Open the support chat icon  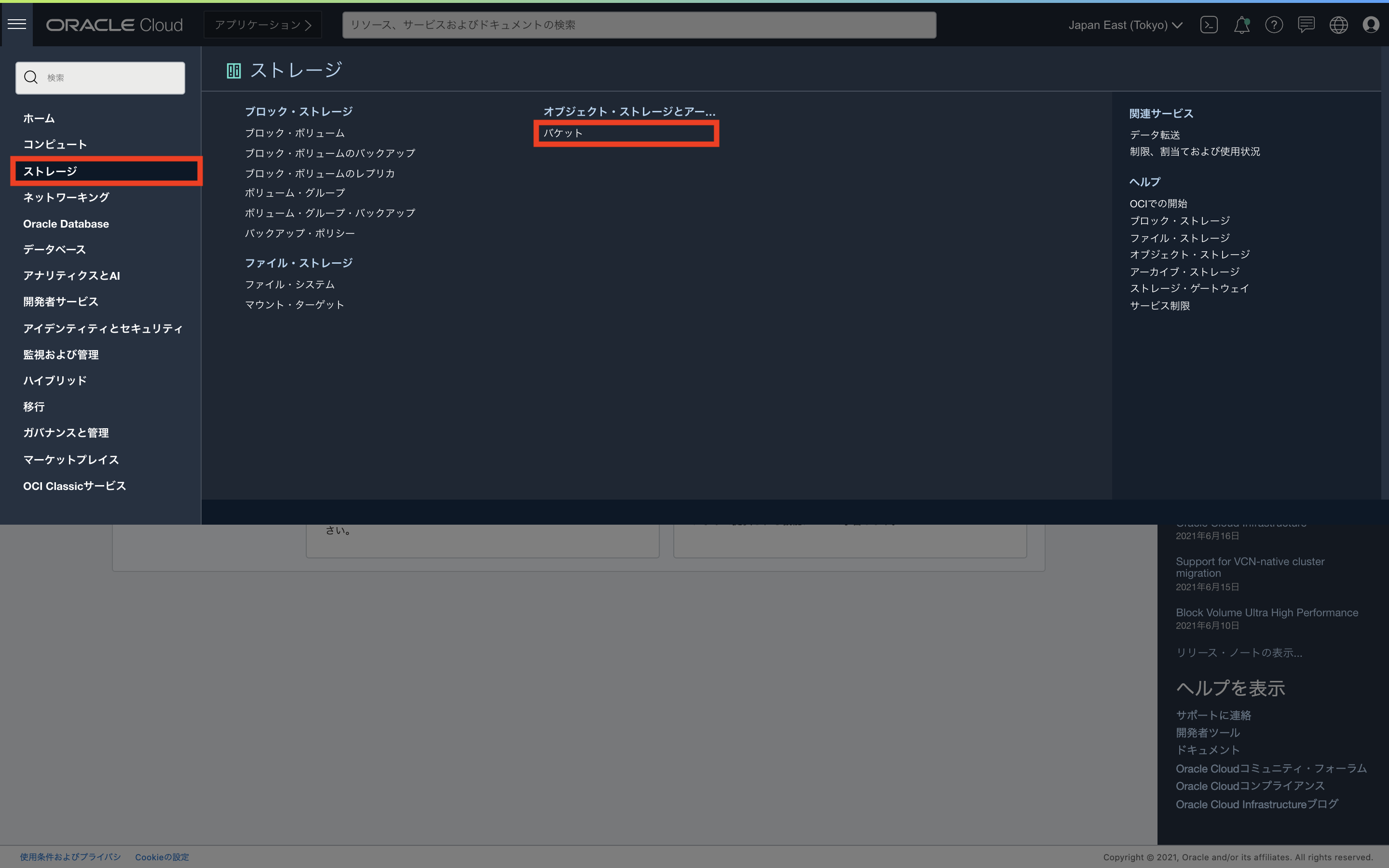[x=1307, y=25]
